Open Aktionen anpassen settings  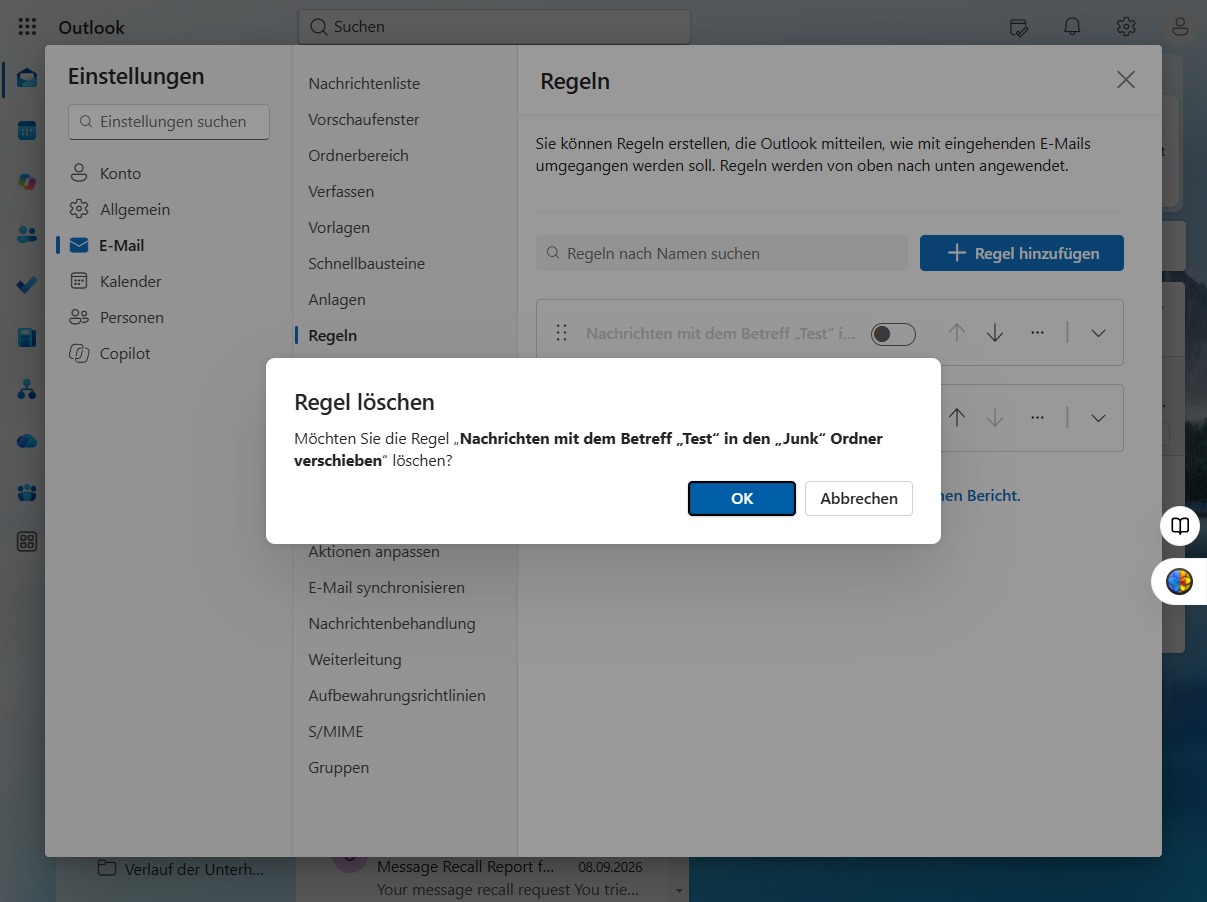pyautogui.click(x=374, y=552)
